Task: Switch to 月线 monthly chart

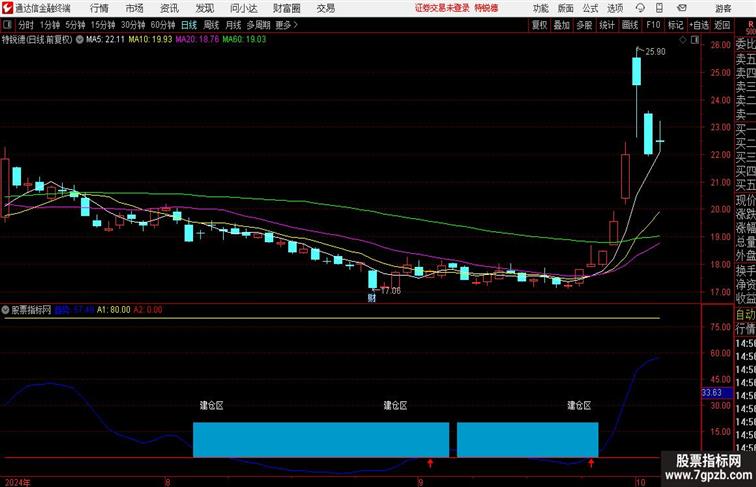Action: [x=233, y=25]
